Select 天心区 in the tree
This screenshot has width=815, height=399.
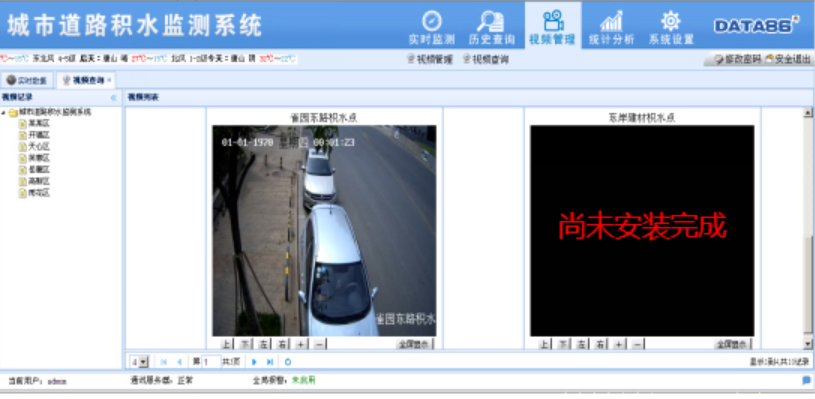34,147
